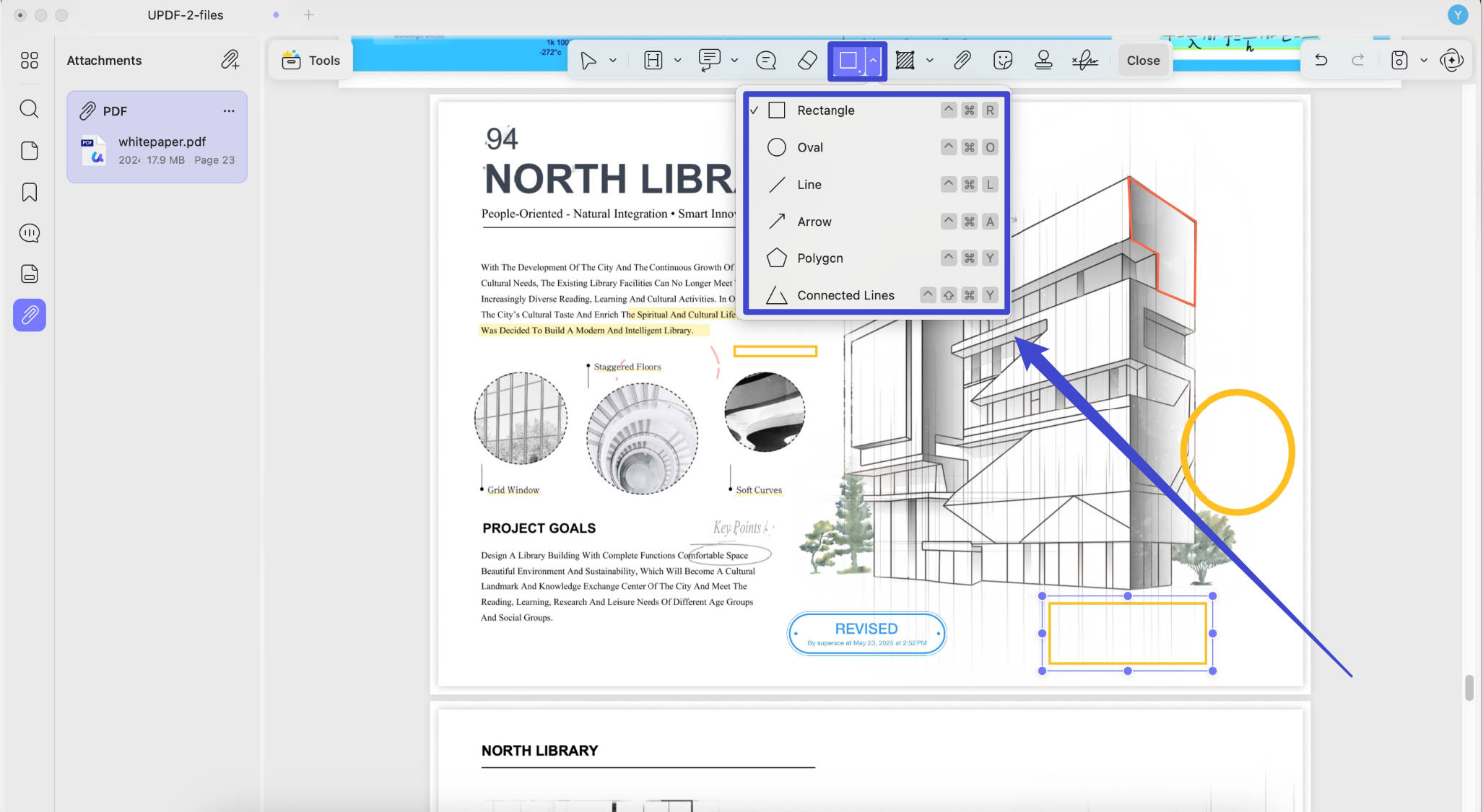
Task: Select the sticky note comment tool
Action: (x=765, y=61)
